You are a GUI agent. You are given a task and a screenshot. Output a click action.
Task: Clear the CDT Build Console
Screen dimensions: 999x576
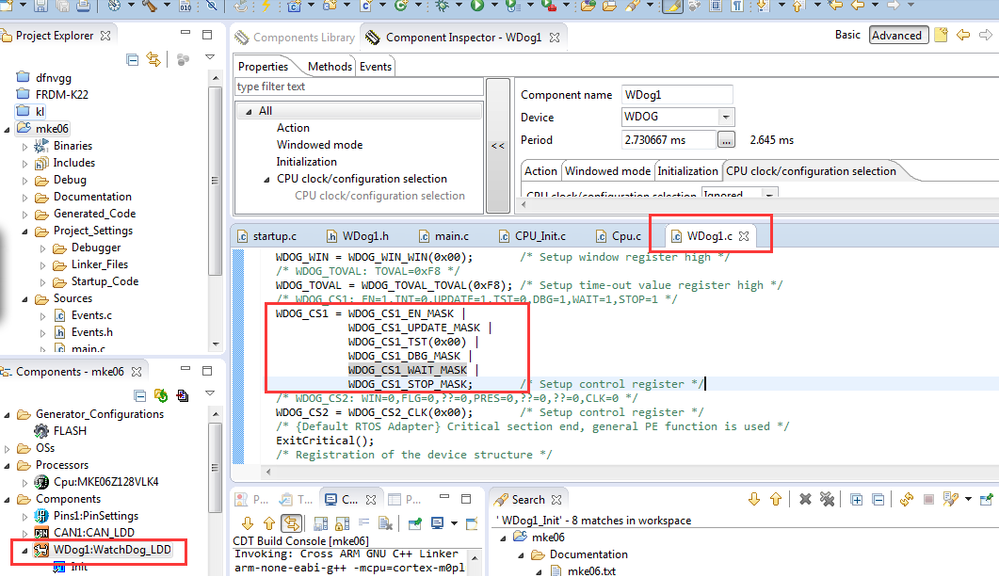tap(385, 524)
